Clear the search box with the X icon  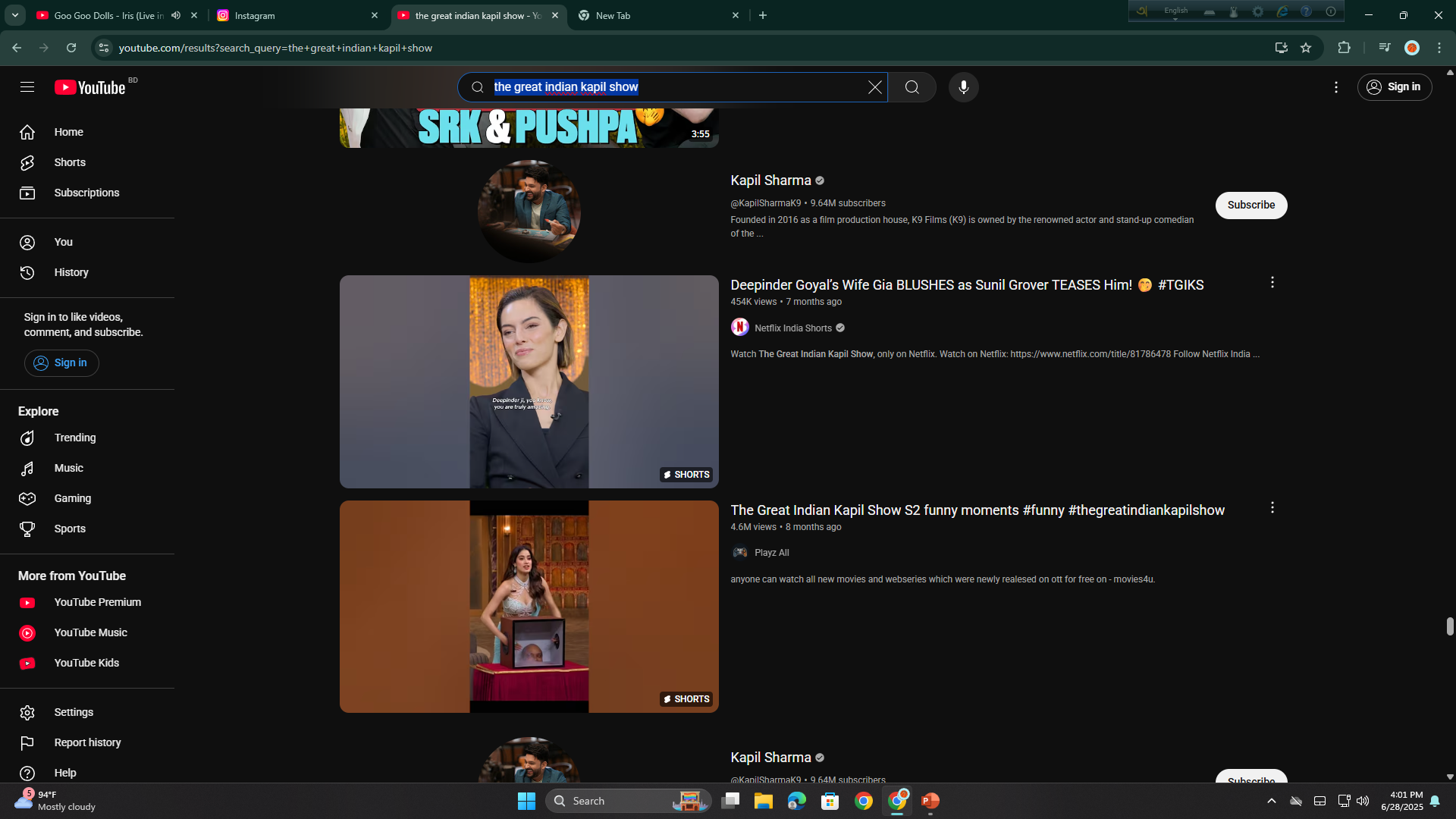coord(875,87)
